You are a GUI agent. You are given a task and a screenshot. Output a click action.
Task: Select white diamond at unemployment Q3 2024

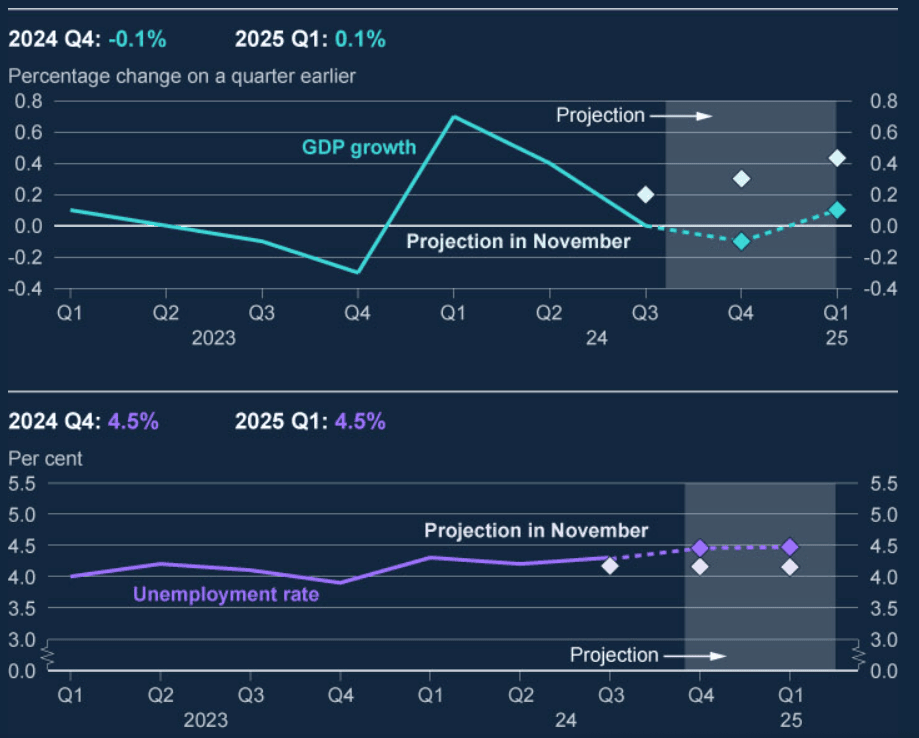[x=610, y=566]
